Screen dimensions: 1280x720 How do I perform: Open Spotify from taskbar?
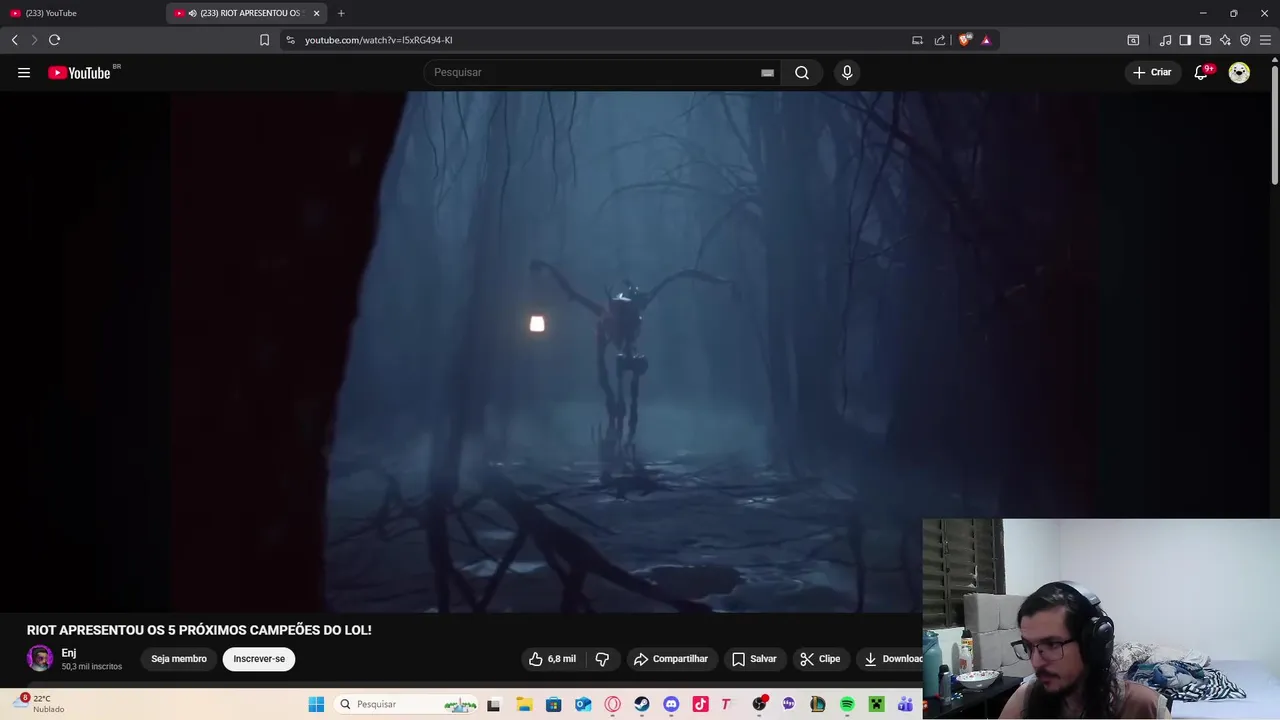(x=847, y=704)
